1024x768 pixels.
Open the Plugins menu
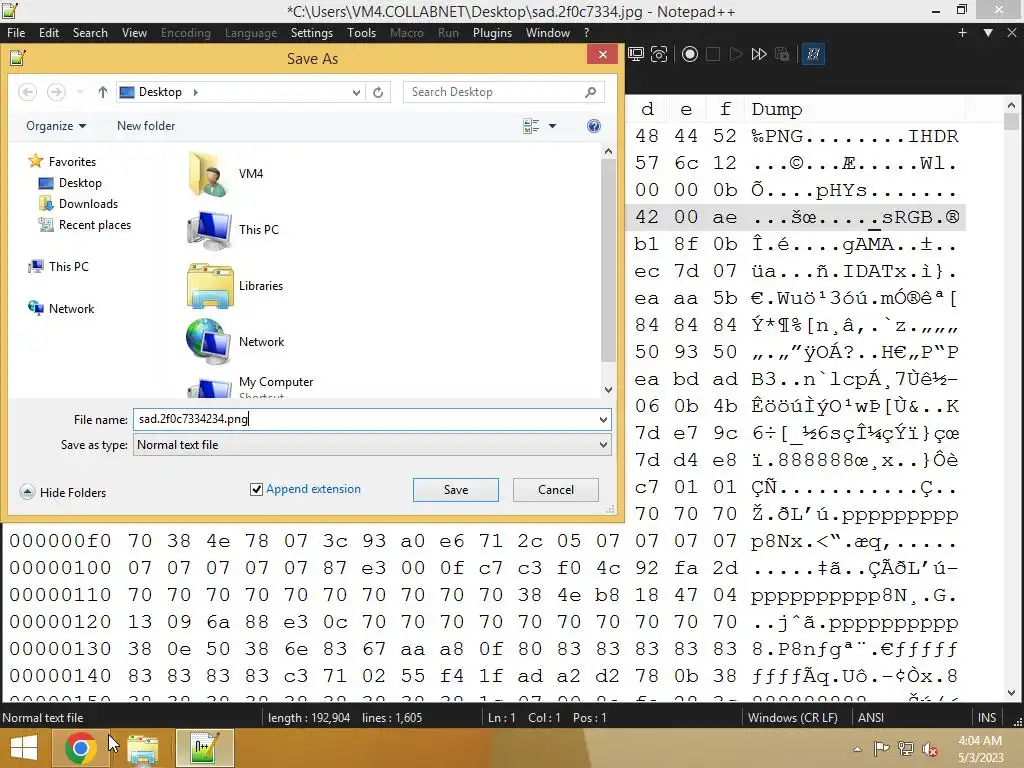492,33
